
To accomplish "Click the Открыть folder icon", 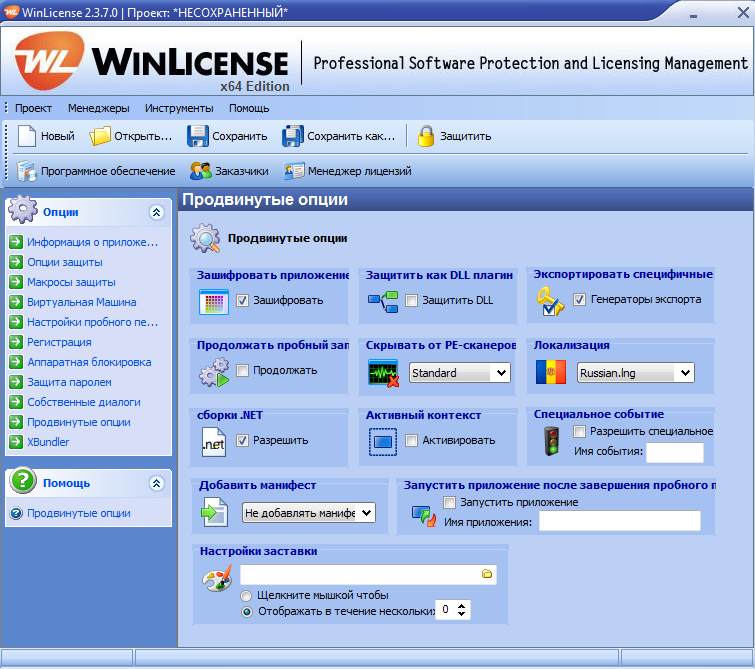I will coord(100,136).
